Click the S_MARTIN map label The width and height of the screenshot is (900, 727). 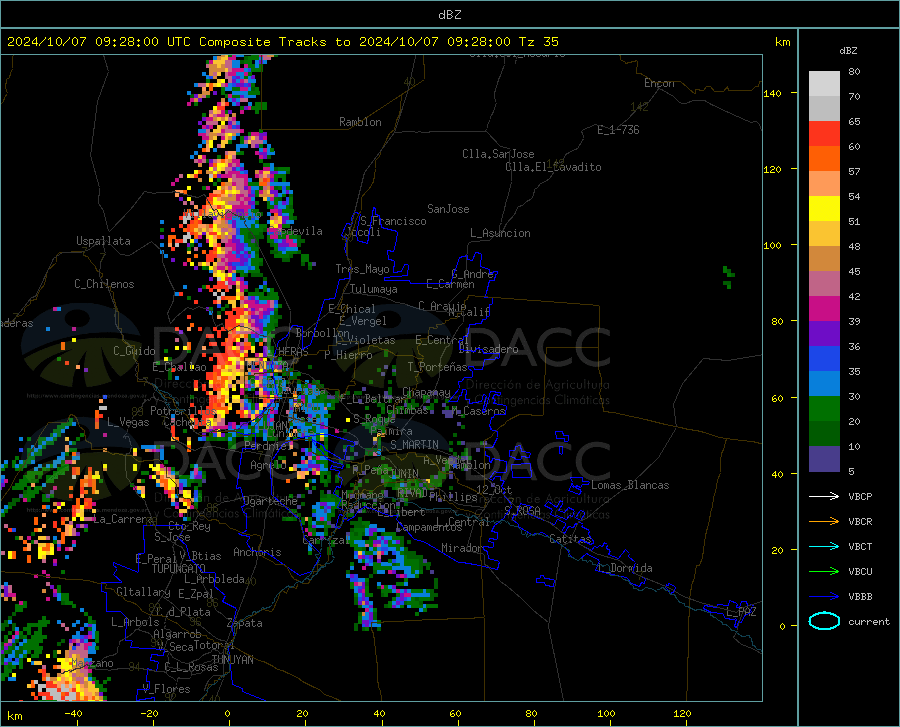click(414, 445)
